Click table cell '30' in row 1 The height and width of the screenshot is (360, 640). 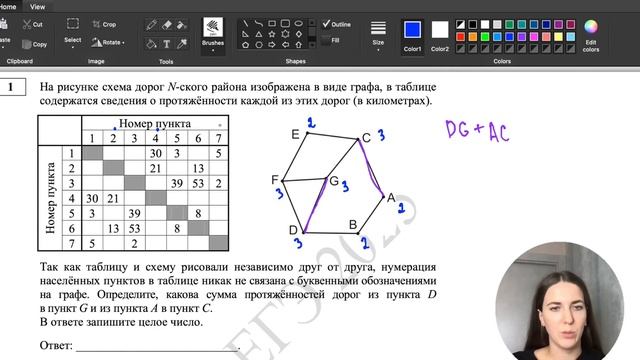[156, 153]
